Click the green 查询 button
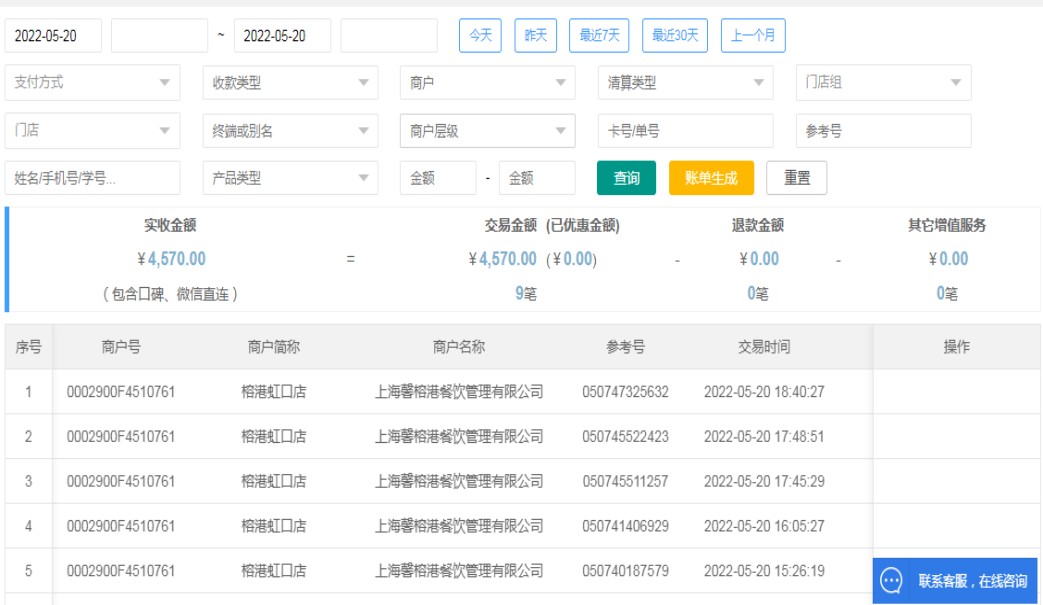The height and width of the screenshot is (605, 1043). [x=626, y=178]
